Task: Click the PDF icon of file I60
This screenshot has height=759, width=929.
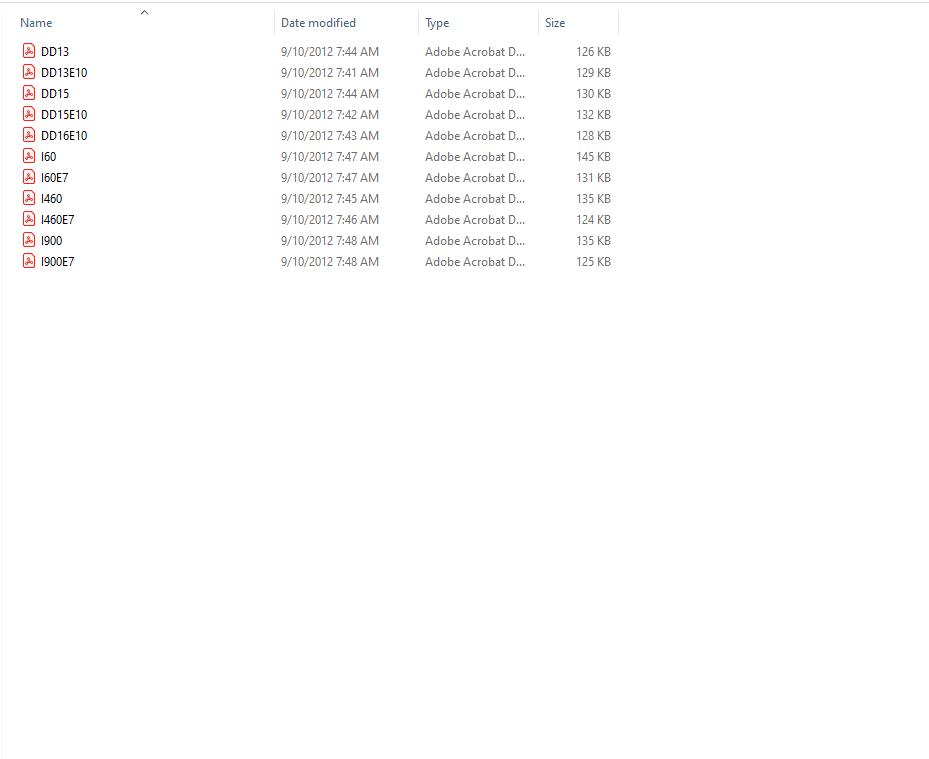Action: [28, 156]
